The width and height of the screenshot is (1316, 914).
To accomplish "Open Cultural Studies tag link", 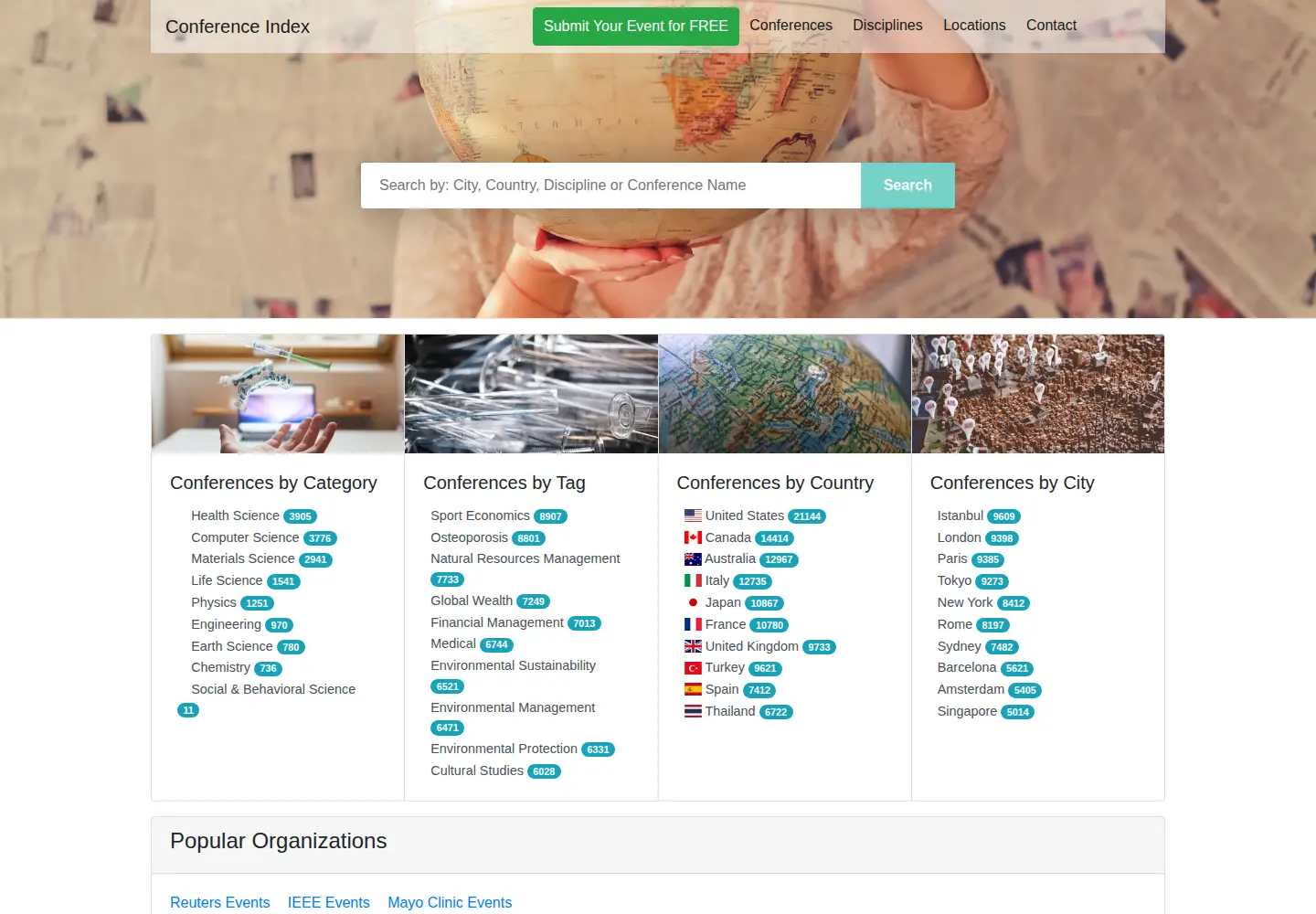I will click(x=477, y=771).
